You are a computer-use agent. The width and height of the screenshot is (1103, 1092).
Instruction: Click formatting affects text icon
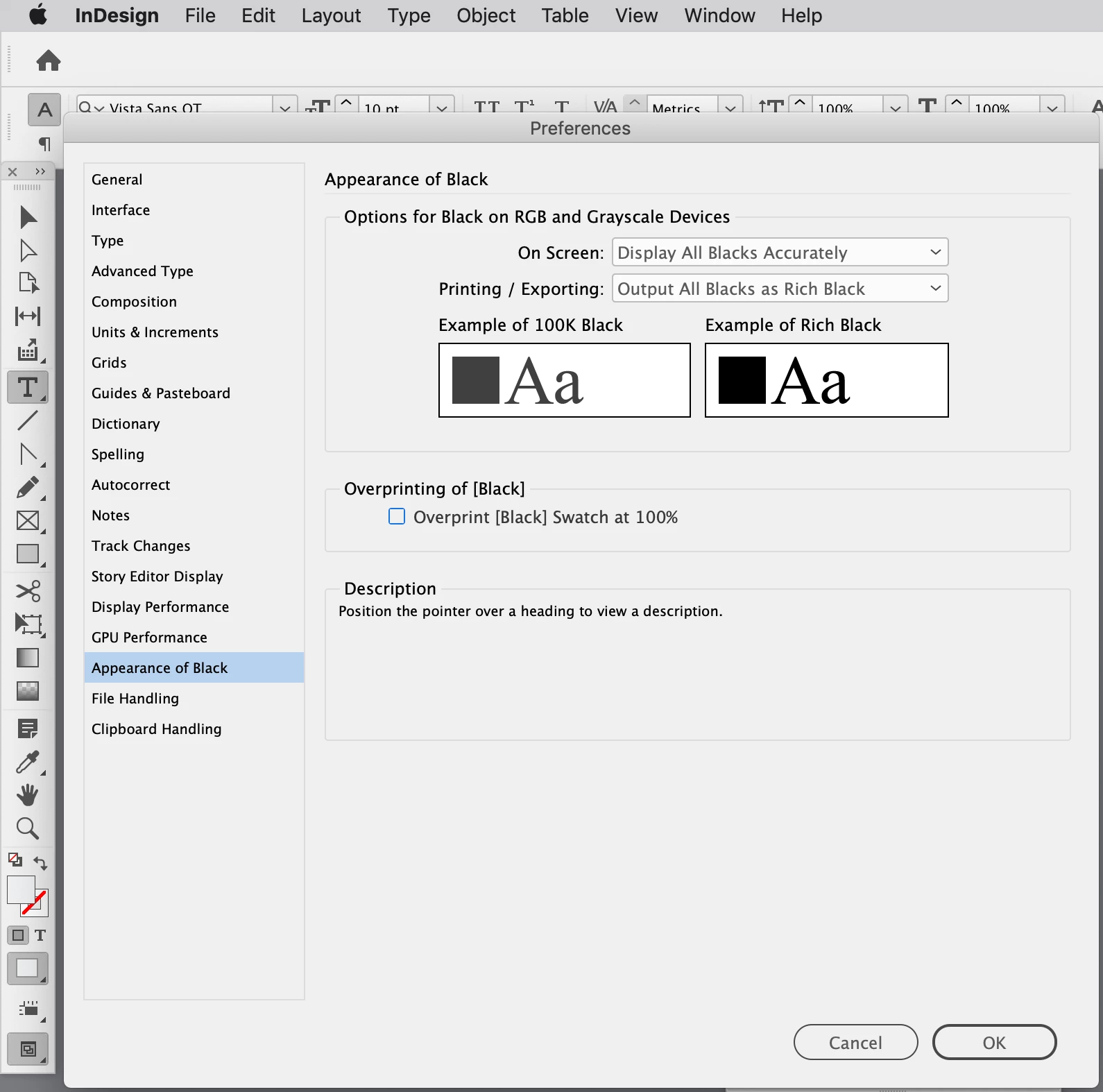click(40, 935)
